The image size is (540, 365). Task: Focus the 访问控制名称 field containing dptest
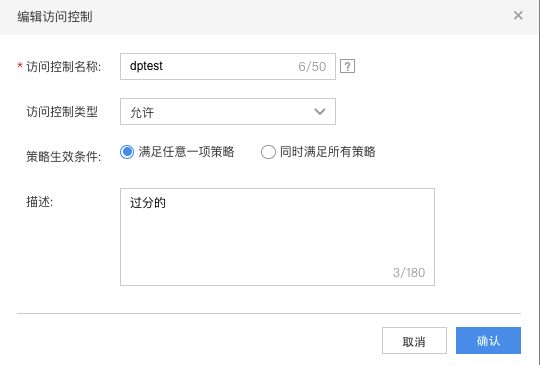point(228,66)
